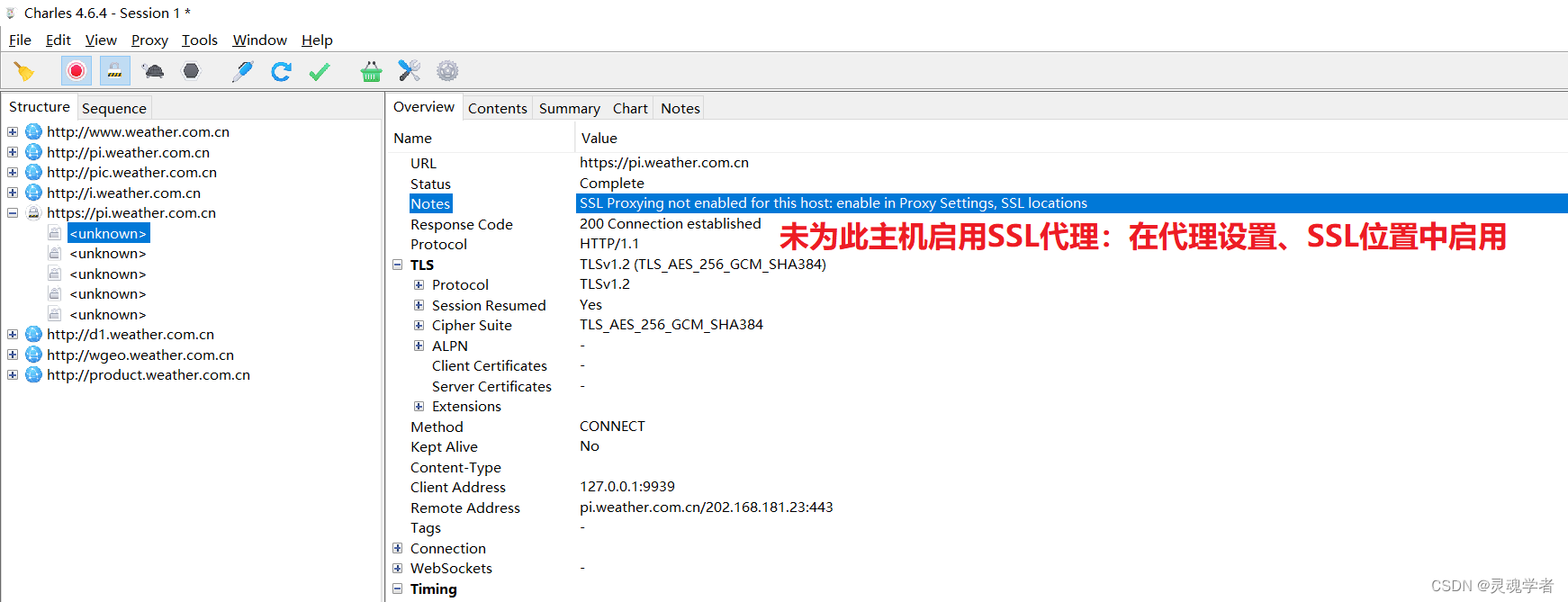This screenshot has width=1568, height=602.
Task: Select the Chart tab
Action: point(630,108)
